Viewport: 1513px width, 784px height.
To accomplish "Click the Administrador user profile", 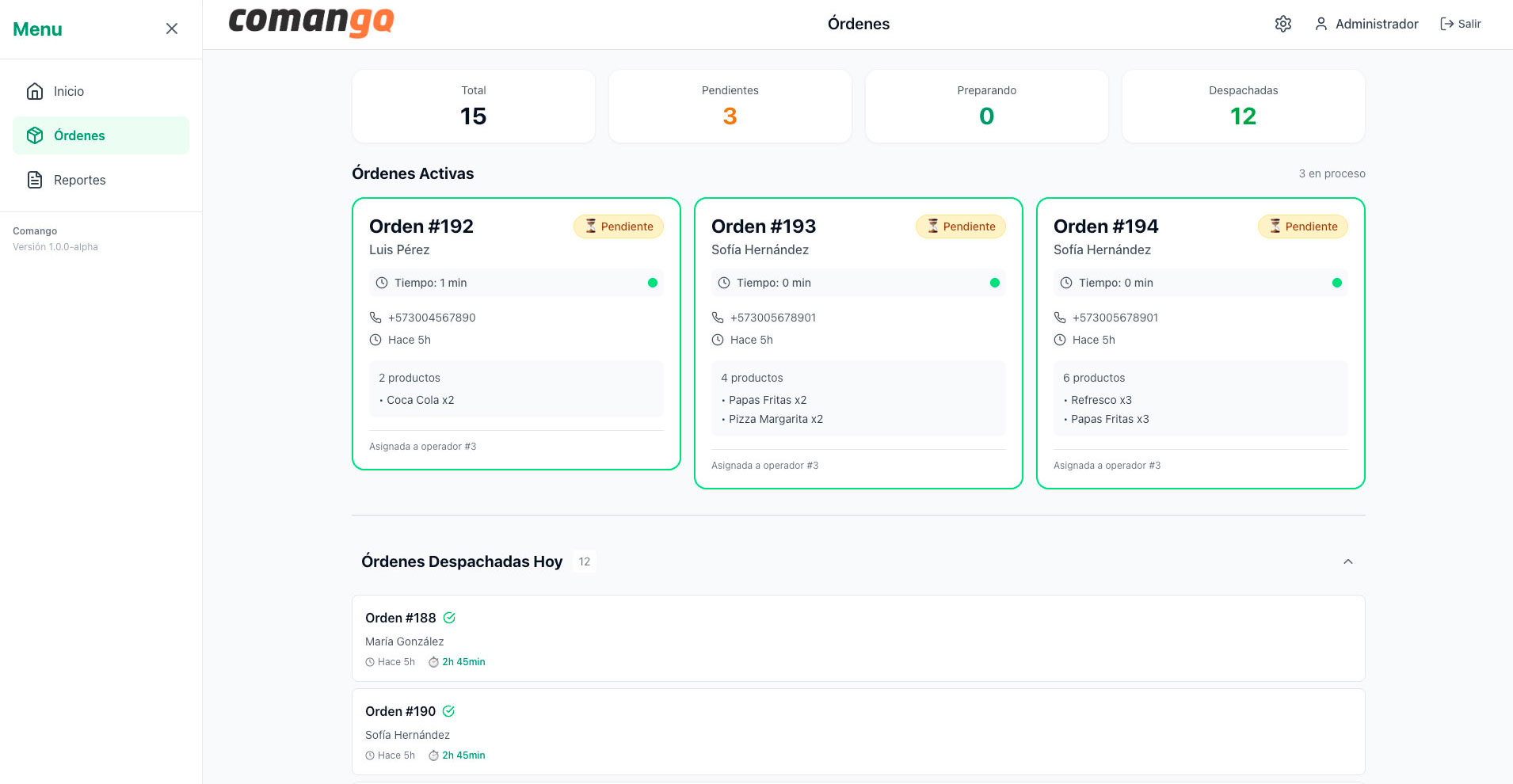I will pyautogui.click(x=1366, y=24).
